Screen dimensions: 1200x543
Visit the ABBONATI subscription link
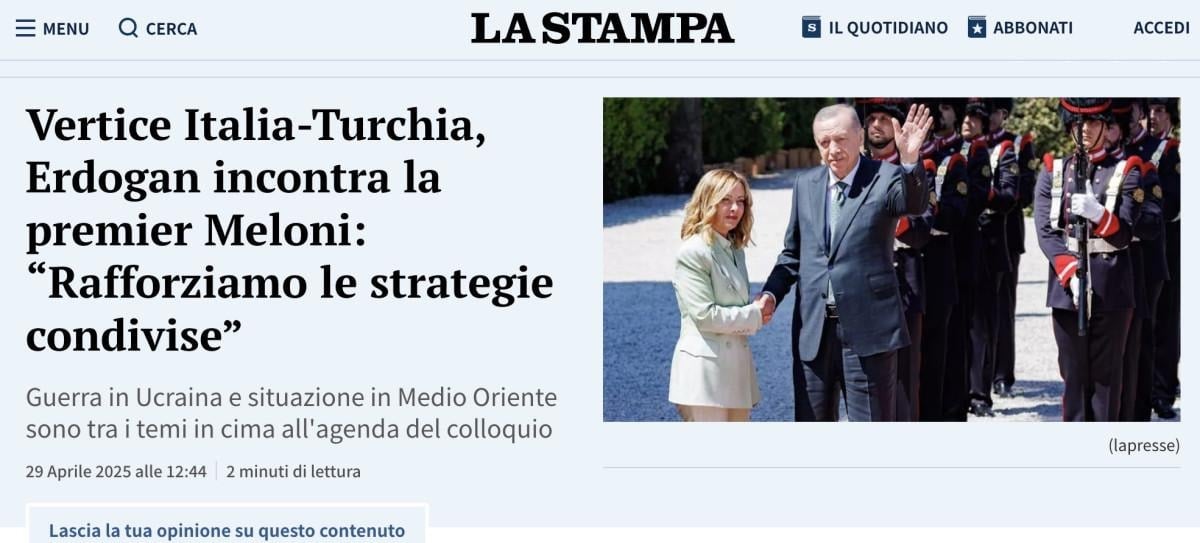1033,28
